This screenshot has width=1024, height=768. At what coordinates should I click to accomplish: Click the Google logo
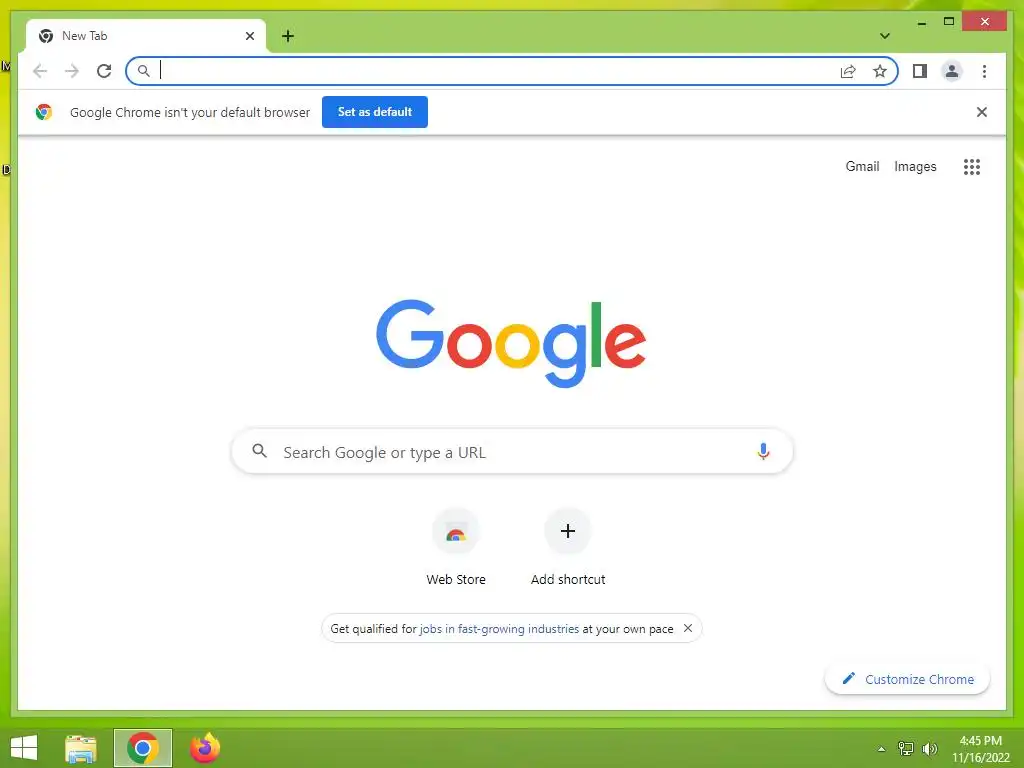click(511, 343)
